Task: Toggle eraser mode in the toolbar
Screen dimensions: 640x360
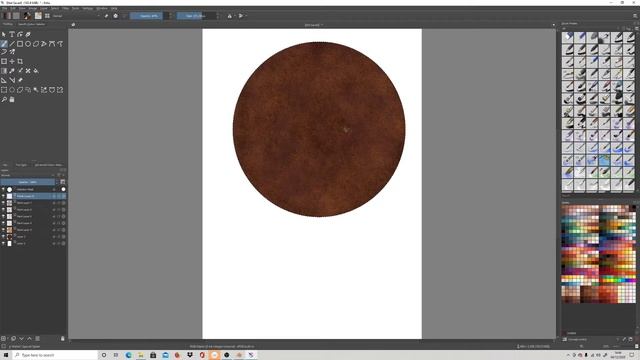Action: click(106, 16)
